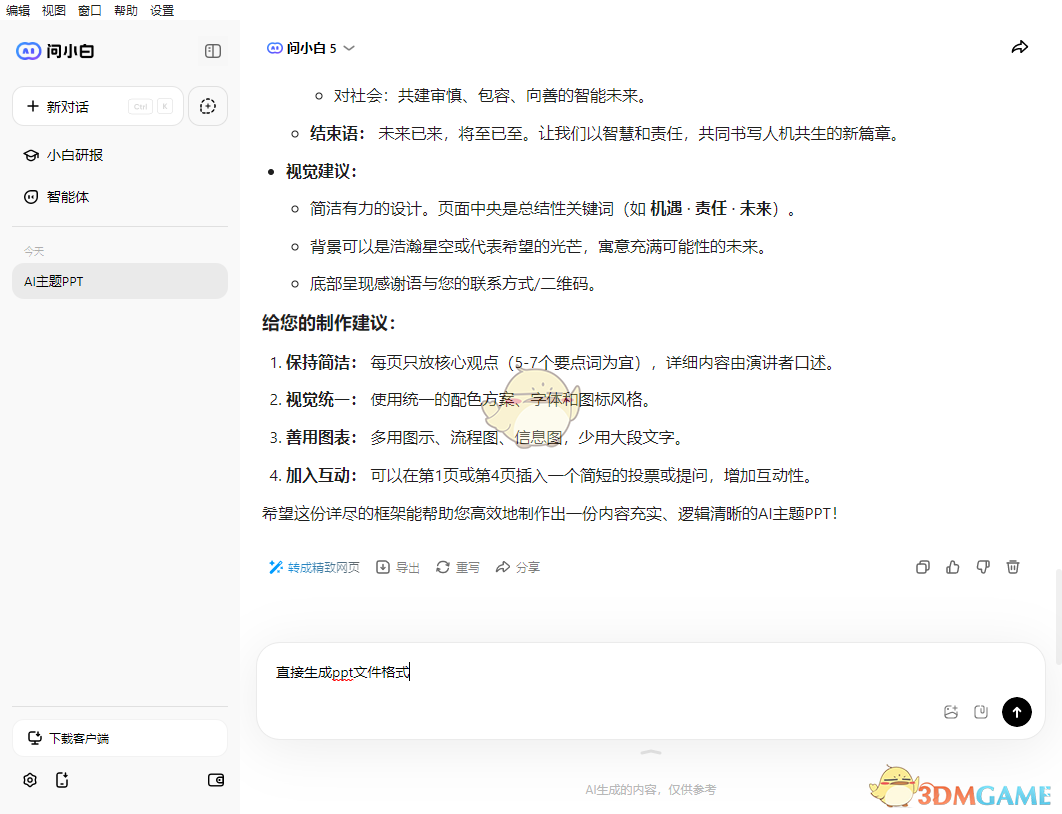Copy the AI response to clipboard
The image size is (1062, 814).
tap(922, 567)
